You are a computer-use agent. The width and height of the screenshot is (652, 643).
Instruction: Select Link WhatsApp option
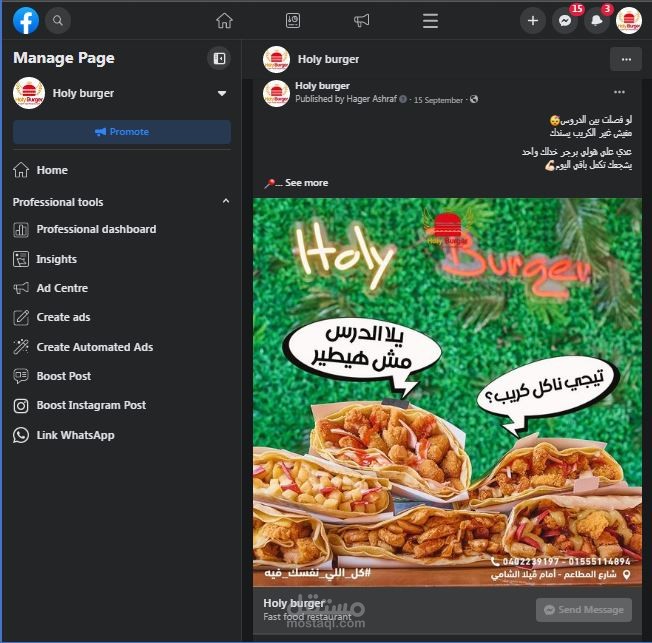point(122,435)
